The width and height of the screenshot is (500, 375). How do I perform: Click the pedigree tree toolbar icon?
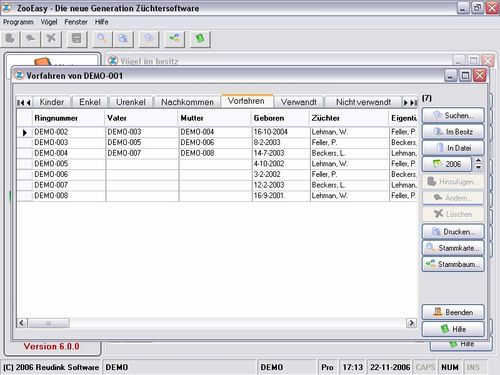coord(174,39)
